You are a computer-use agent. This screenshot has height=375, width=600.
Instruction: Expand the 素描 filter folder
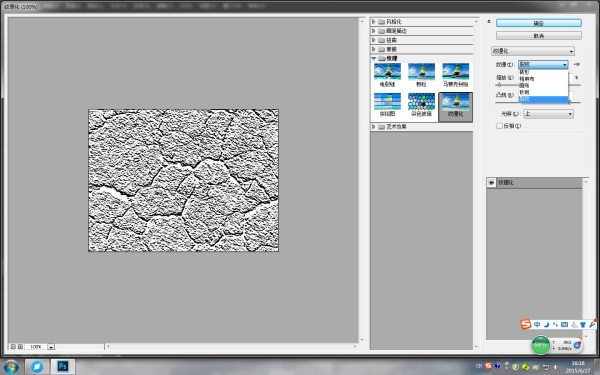[x=373, y=49]
